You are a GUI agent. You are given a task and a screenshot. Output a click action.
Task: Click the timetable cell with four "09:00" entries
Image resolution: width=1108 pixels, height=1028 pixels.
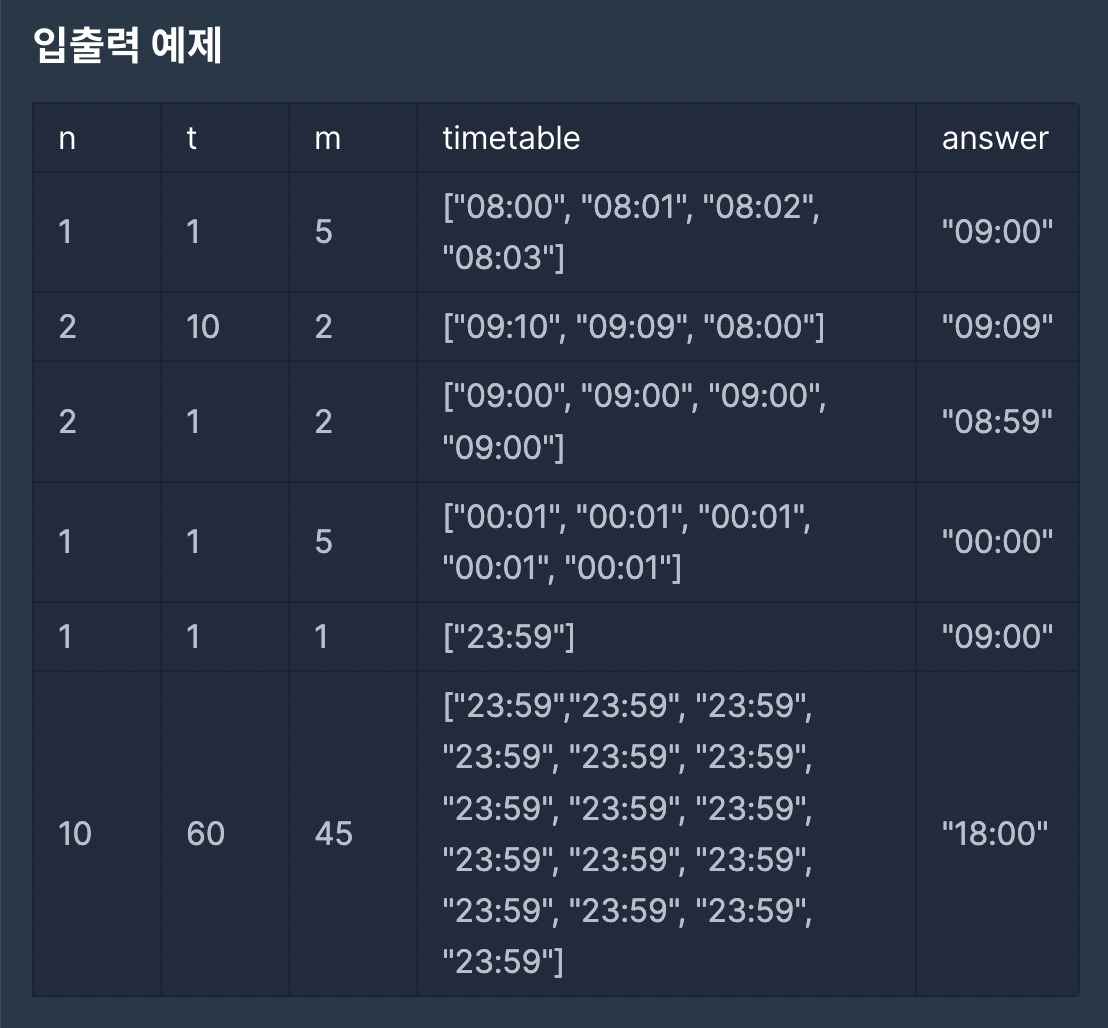tap(666, 422)
